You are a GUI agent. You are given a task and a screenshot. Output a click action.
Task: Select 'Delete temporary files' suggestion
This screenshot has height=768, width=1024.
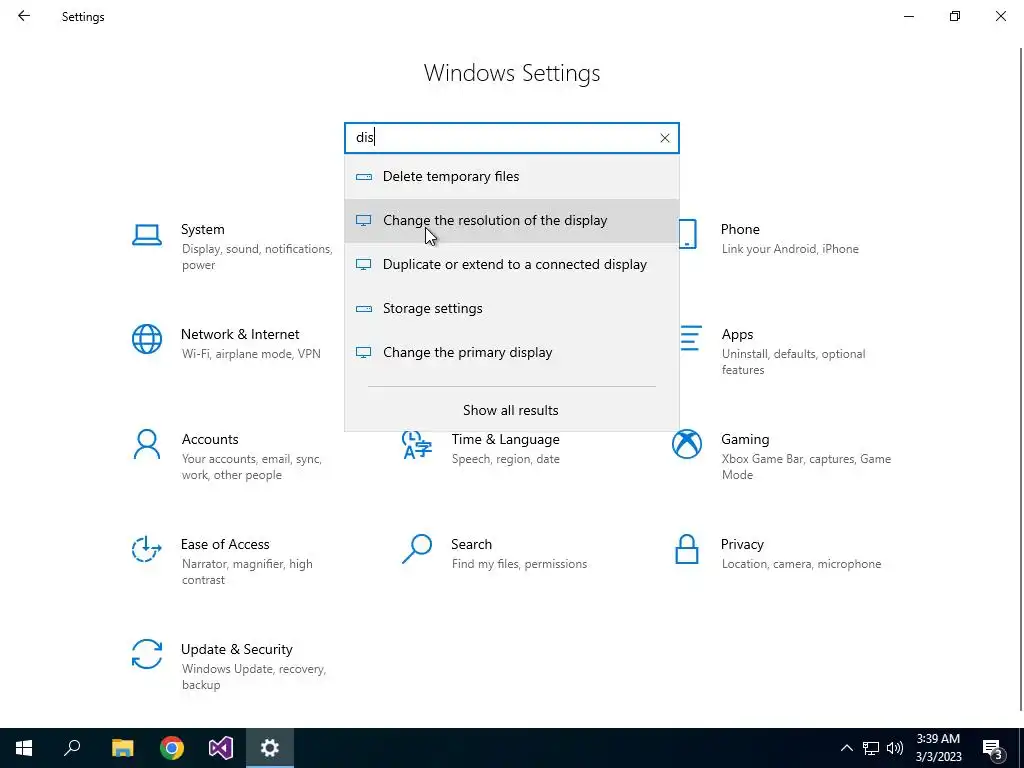coord(512,176)
